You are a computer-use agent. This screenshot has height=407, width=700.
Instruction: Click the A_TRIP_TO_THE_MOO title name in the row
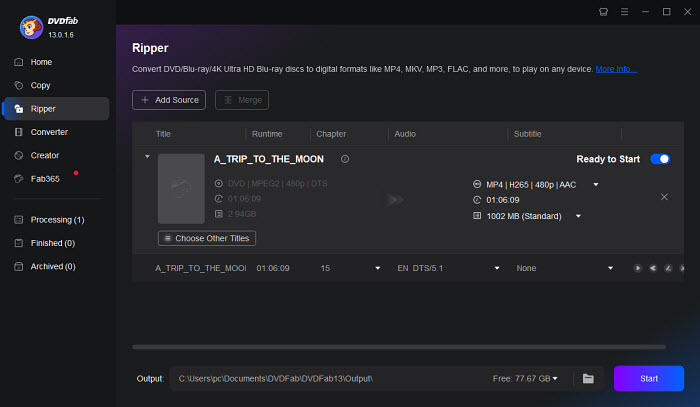[x=200, y=268]
